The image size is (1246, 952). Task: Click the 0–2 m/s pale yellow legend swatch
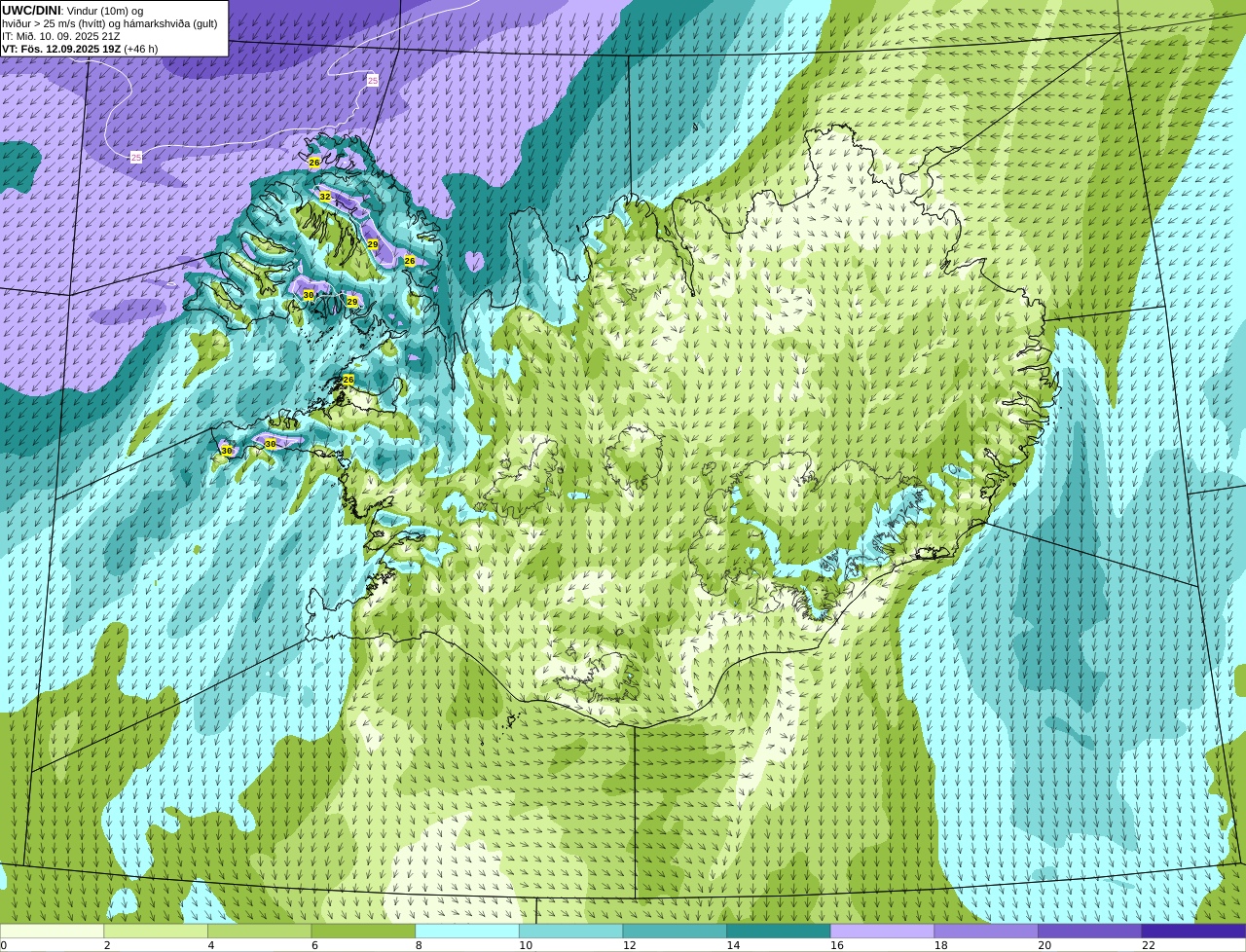point(52,931)
